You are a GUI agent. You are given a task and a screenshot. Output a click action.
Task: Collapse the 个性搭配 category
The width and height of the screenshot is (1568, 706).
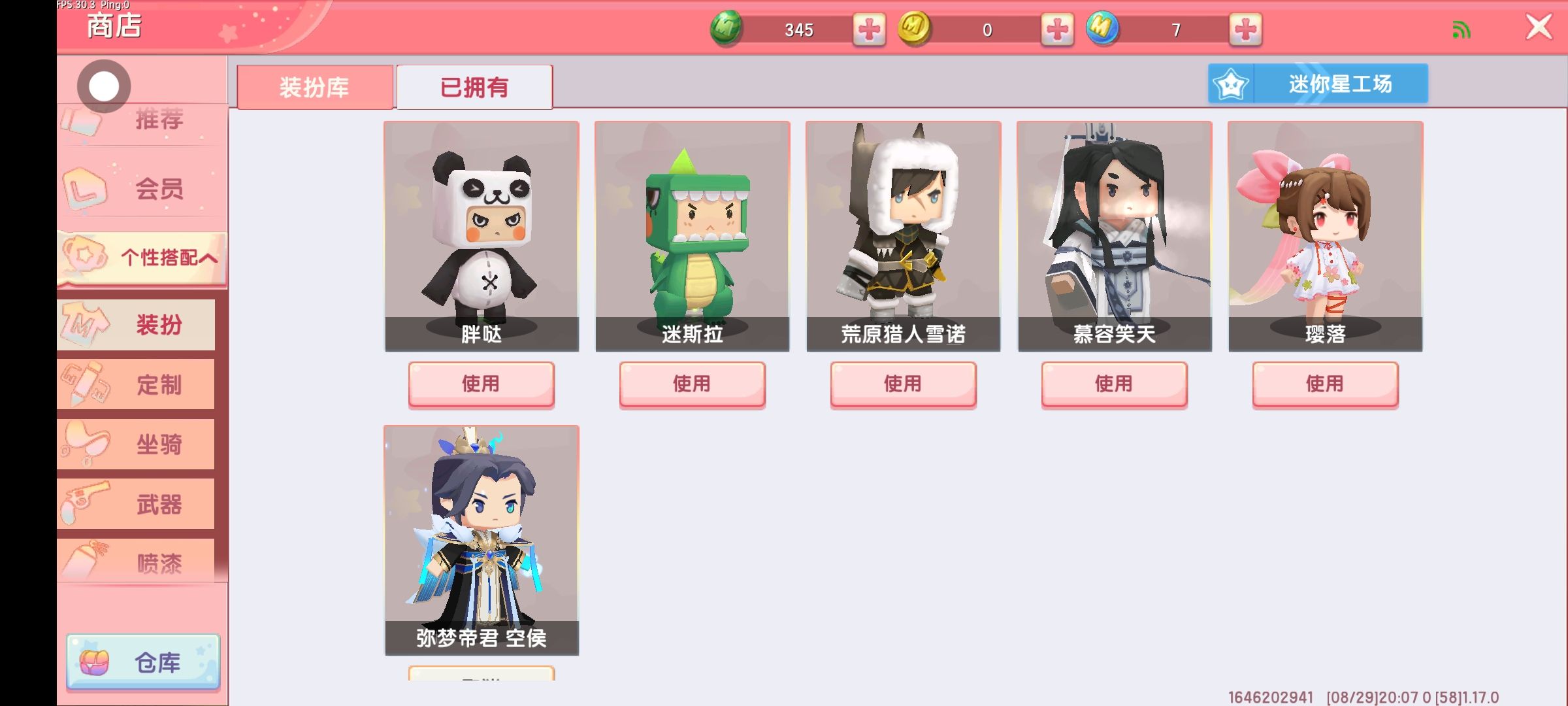(142, 258)
